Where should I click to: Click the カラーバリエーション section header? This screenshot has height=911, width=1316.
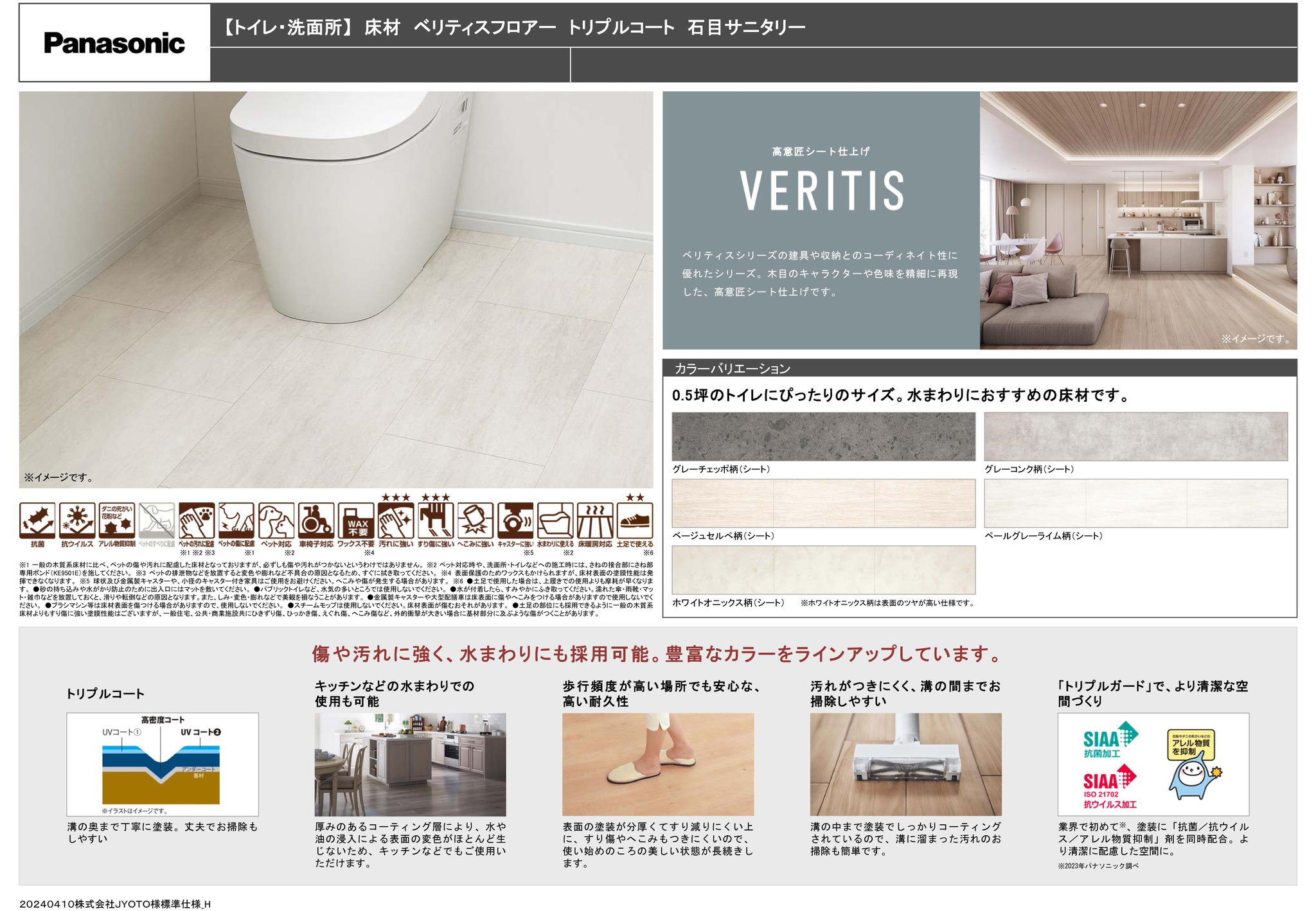click(x=979, y=368)
